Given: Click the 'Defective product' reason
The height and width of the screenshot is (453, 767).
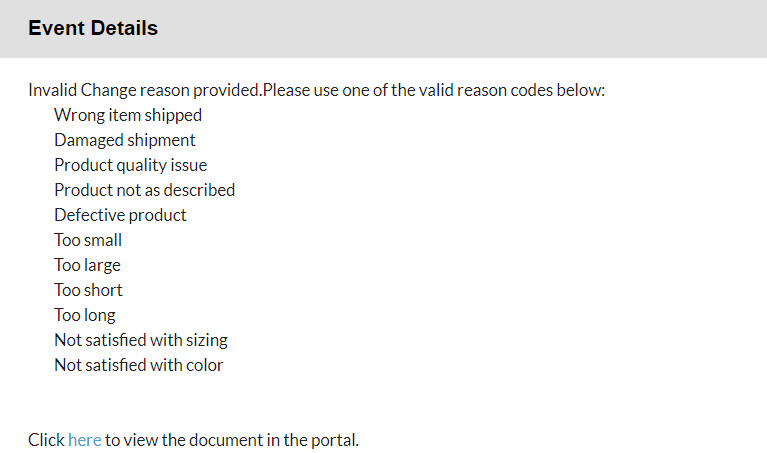Looking at the screenshot, I should point(120,215).
